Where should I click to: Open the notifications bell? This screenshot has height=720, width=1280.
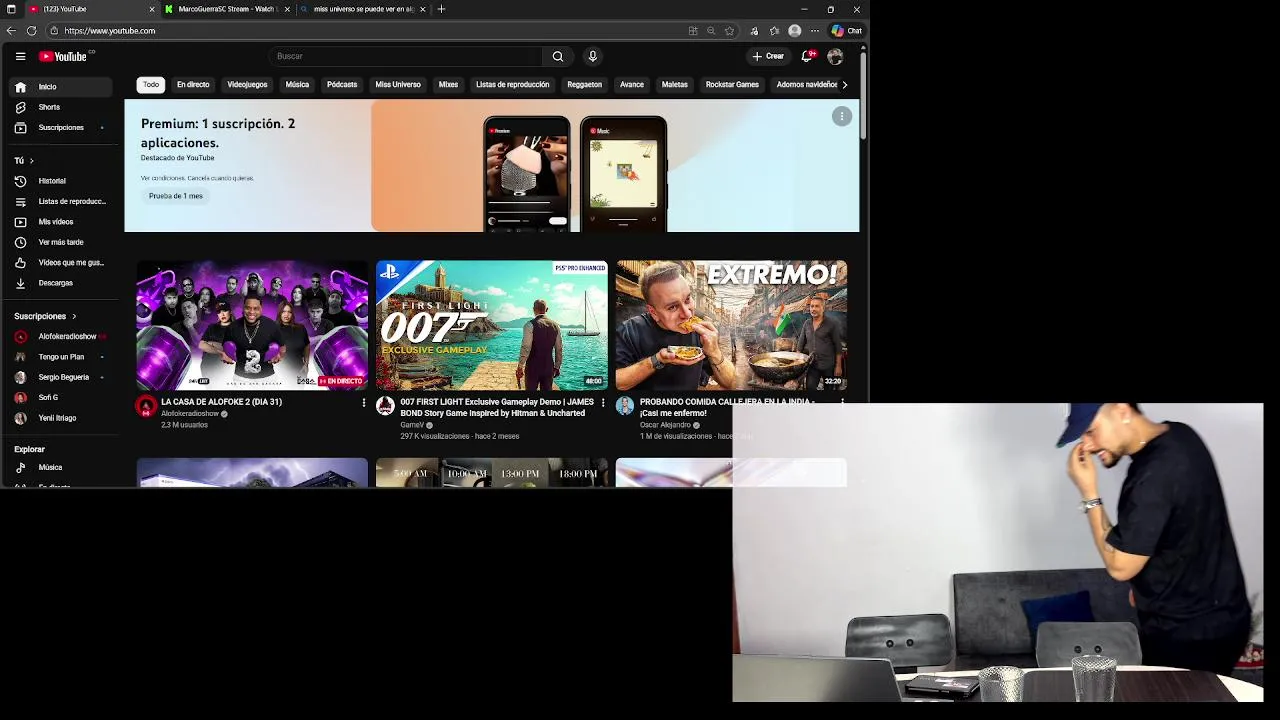pyautogui.click(x=807, y=56)
